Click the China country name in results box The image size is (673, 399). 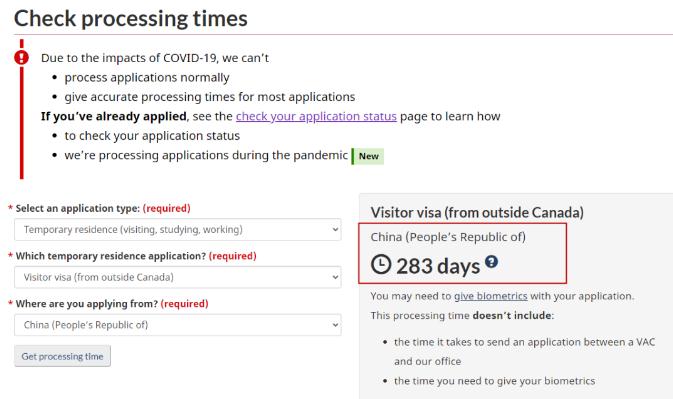point(448,237)
